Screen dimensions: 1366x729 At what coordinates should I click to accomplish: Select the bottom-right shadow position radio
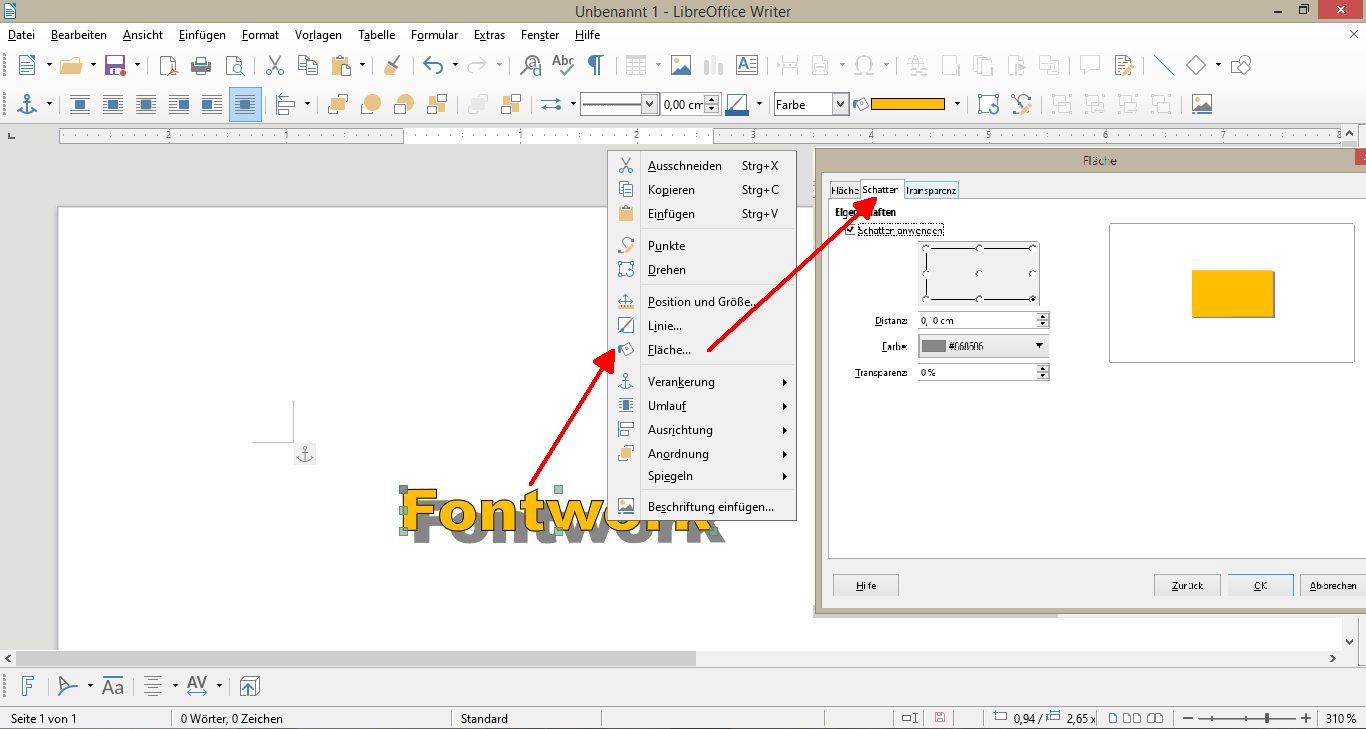pyautogui.click(x=1032, y=299)
